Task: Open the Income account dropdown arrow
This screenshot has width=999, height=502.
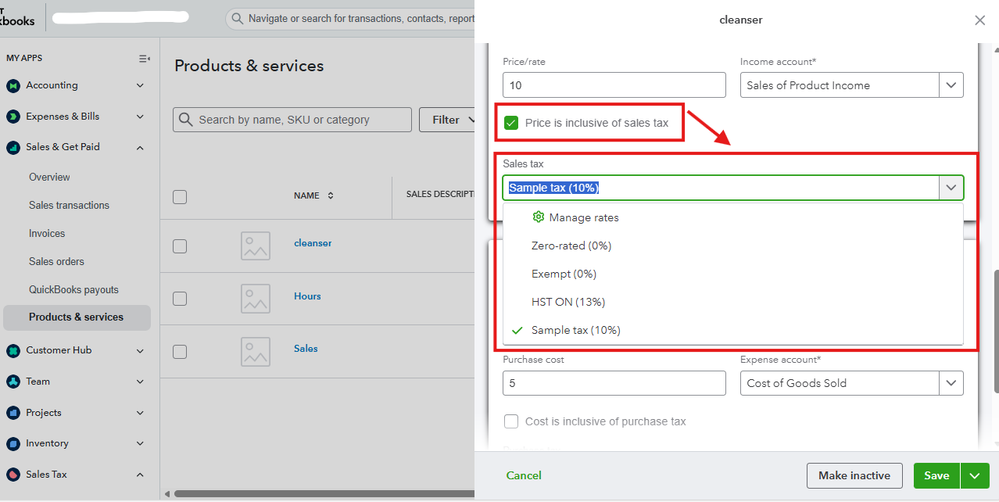Action: pyautogui.click(x=951, y=85)
